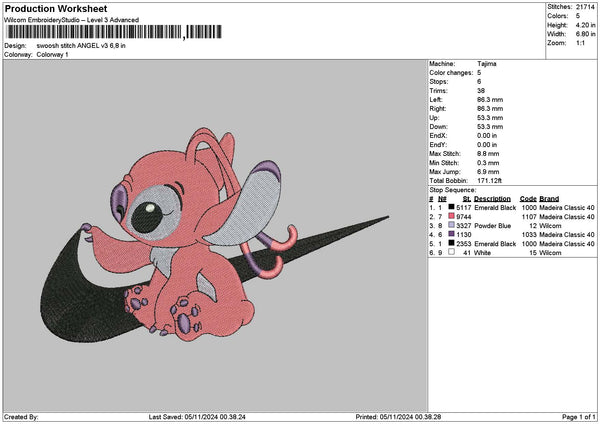600x424 pixels.
Task: Select the Trims value '38'
Action: (481, 91)
